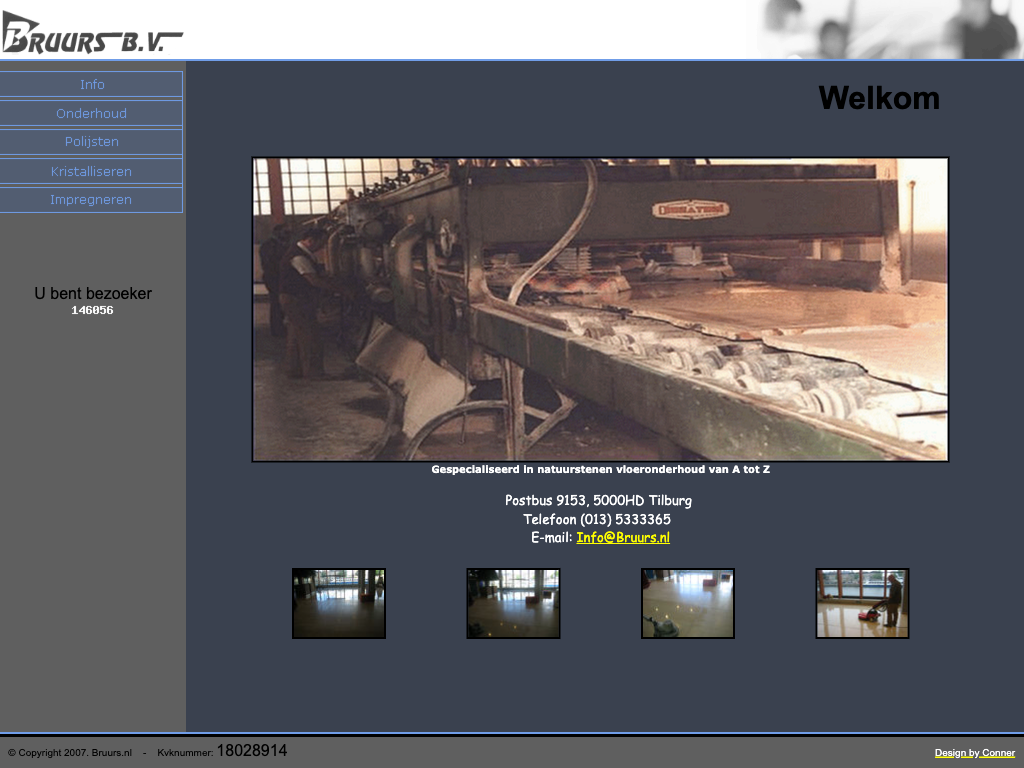Open the Info menu item
The image size is (1024, 768).
coord(92,84)
